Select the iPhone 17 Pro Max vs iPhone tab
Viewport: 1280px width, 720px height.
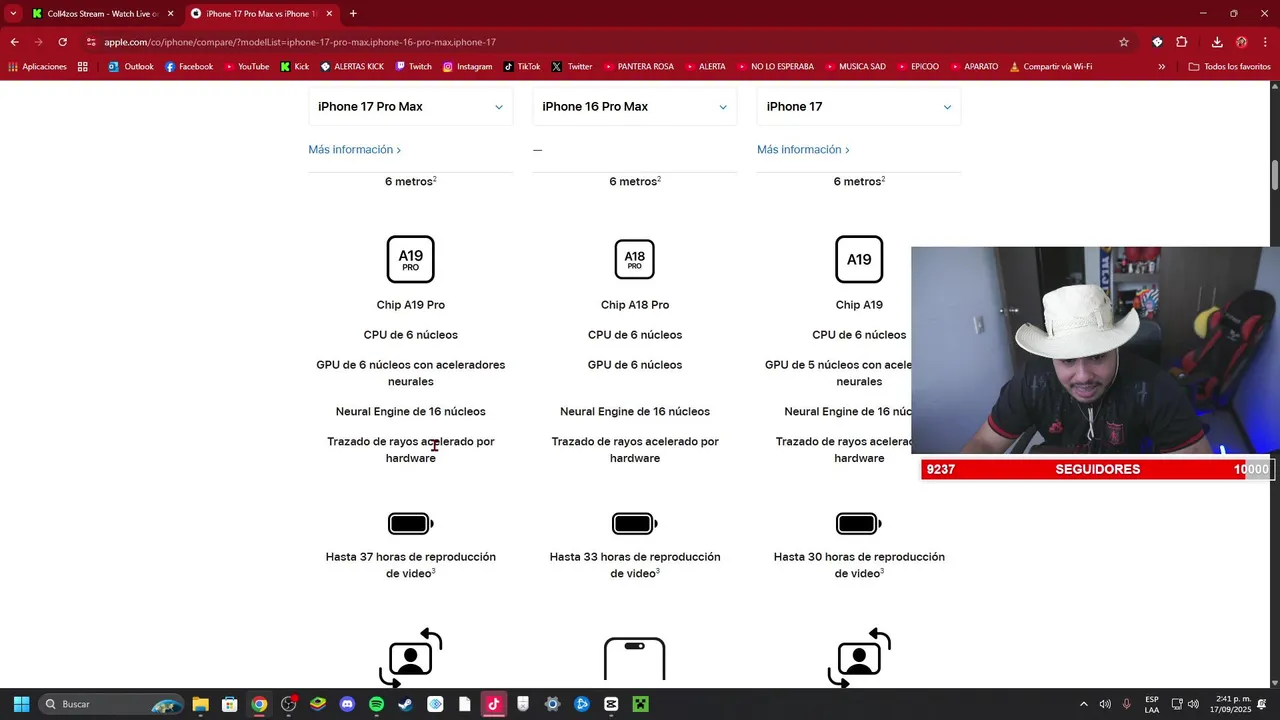click(x=262, y=14)
